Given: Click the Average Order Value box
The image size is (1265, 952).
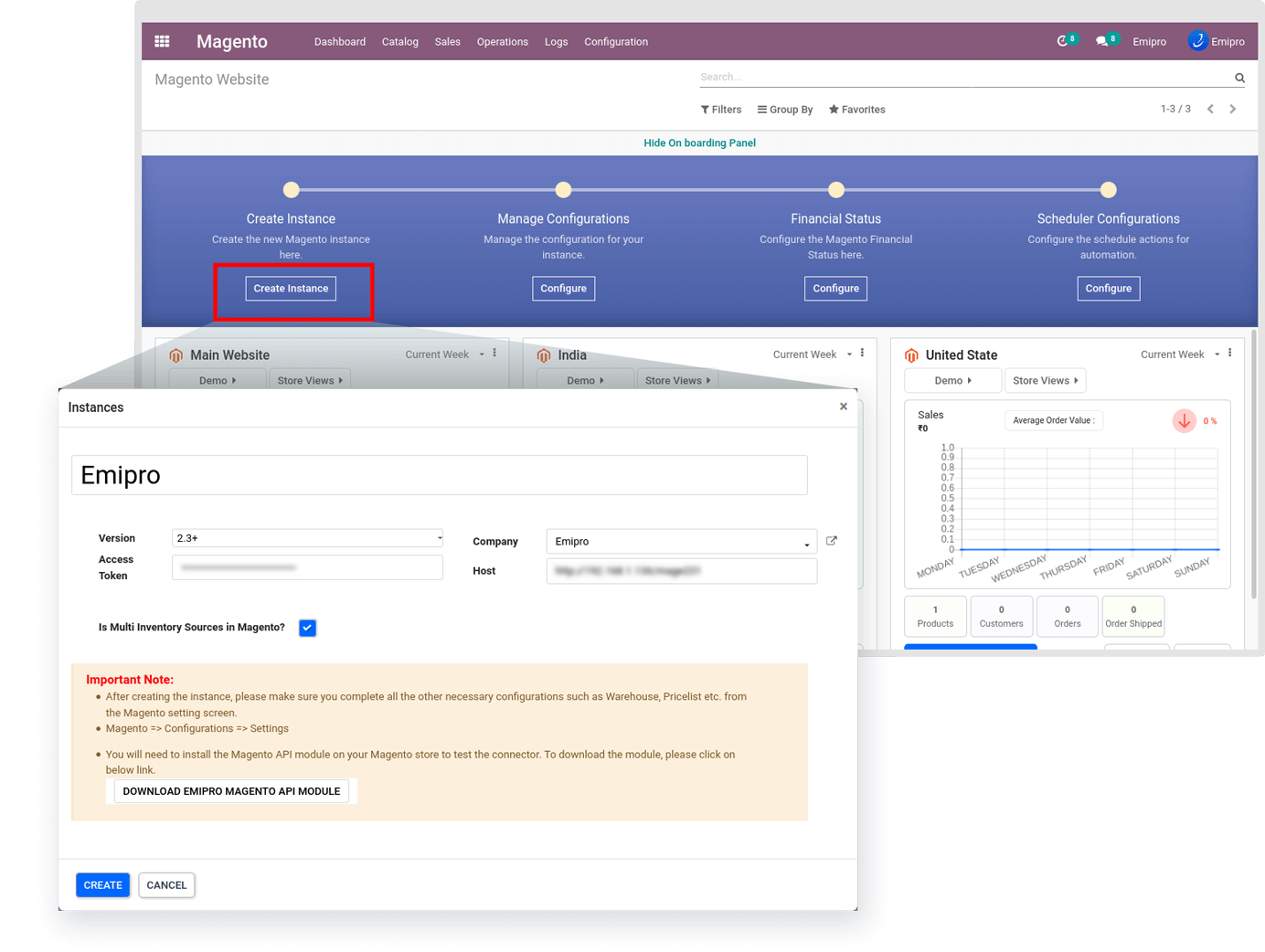Looking at the screenshot, I should [x=1054, y=420].
